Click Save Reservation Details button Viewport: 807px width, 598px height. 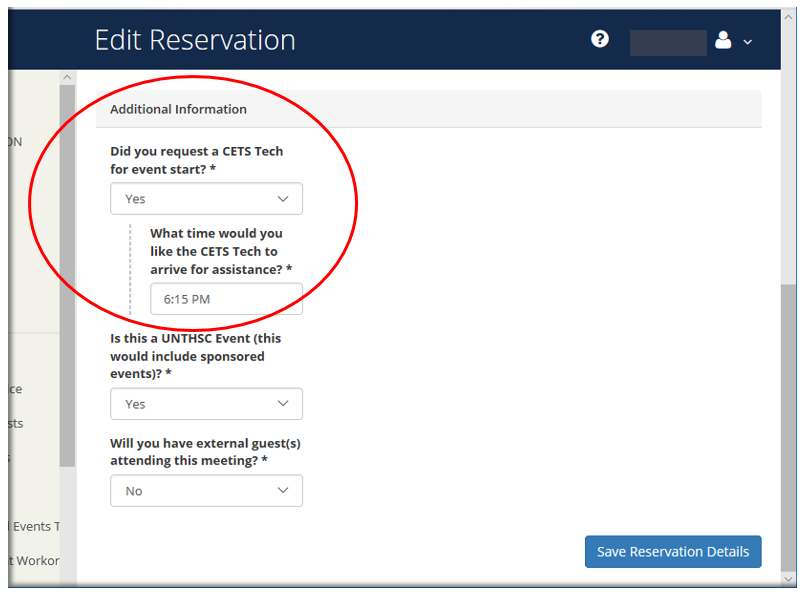tap(672, 552)
